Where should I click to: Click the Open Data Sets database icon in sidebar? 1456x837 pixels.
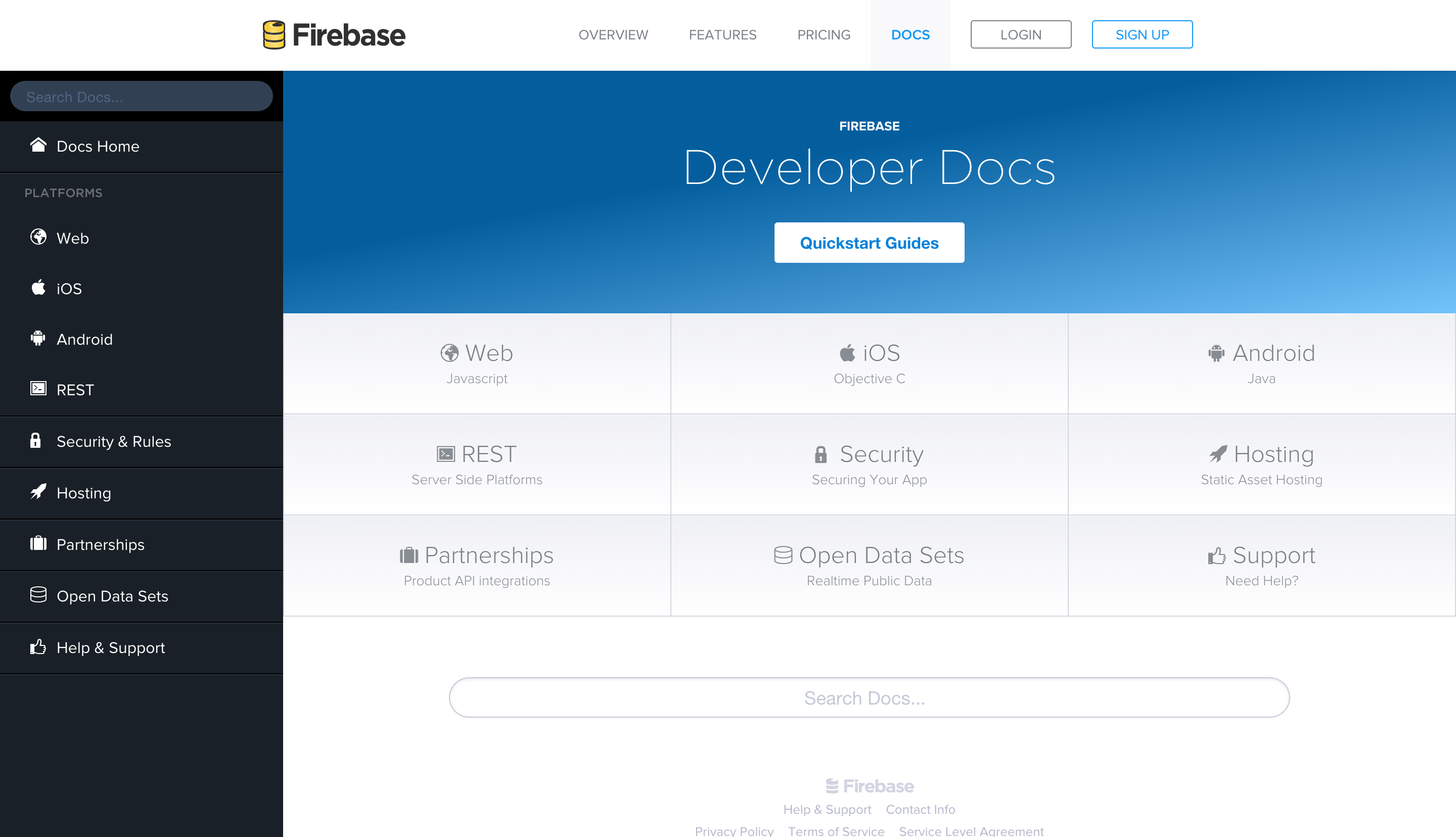click(x=38, y=594)
